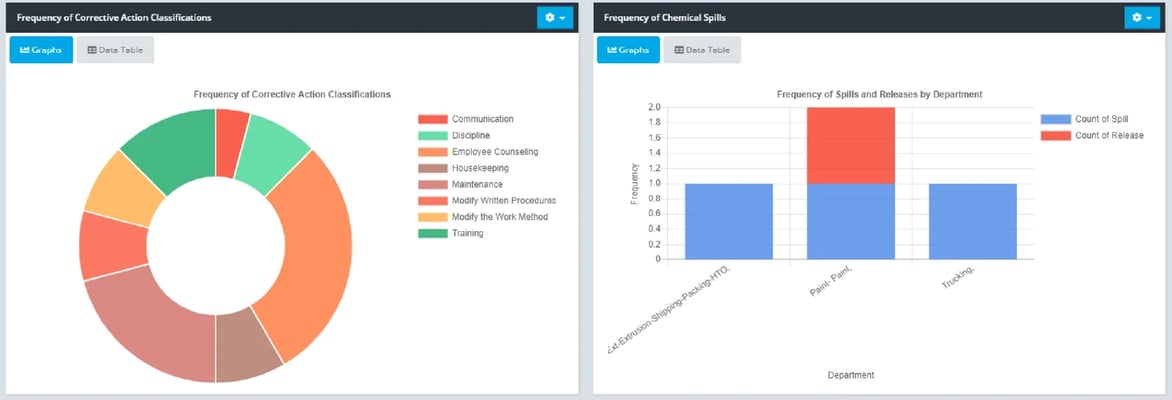
Task: Select Graphs tab in Chemical Spills panel
Action: click(x=628, y=50)
